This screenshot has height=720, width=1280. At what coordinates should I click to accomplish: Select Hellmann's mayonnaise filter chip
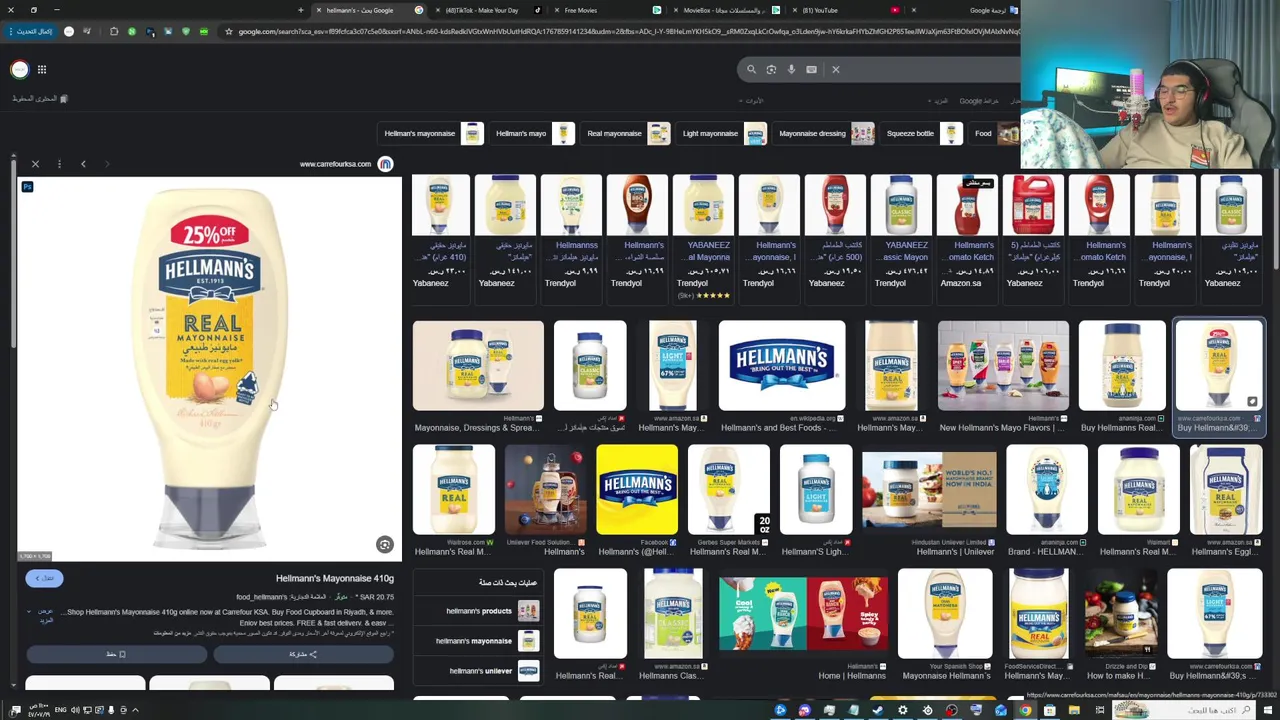pos(433,134)
